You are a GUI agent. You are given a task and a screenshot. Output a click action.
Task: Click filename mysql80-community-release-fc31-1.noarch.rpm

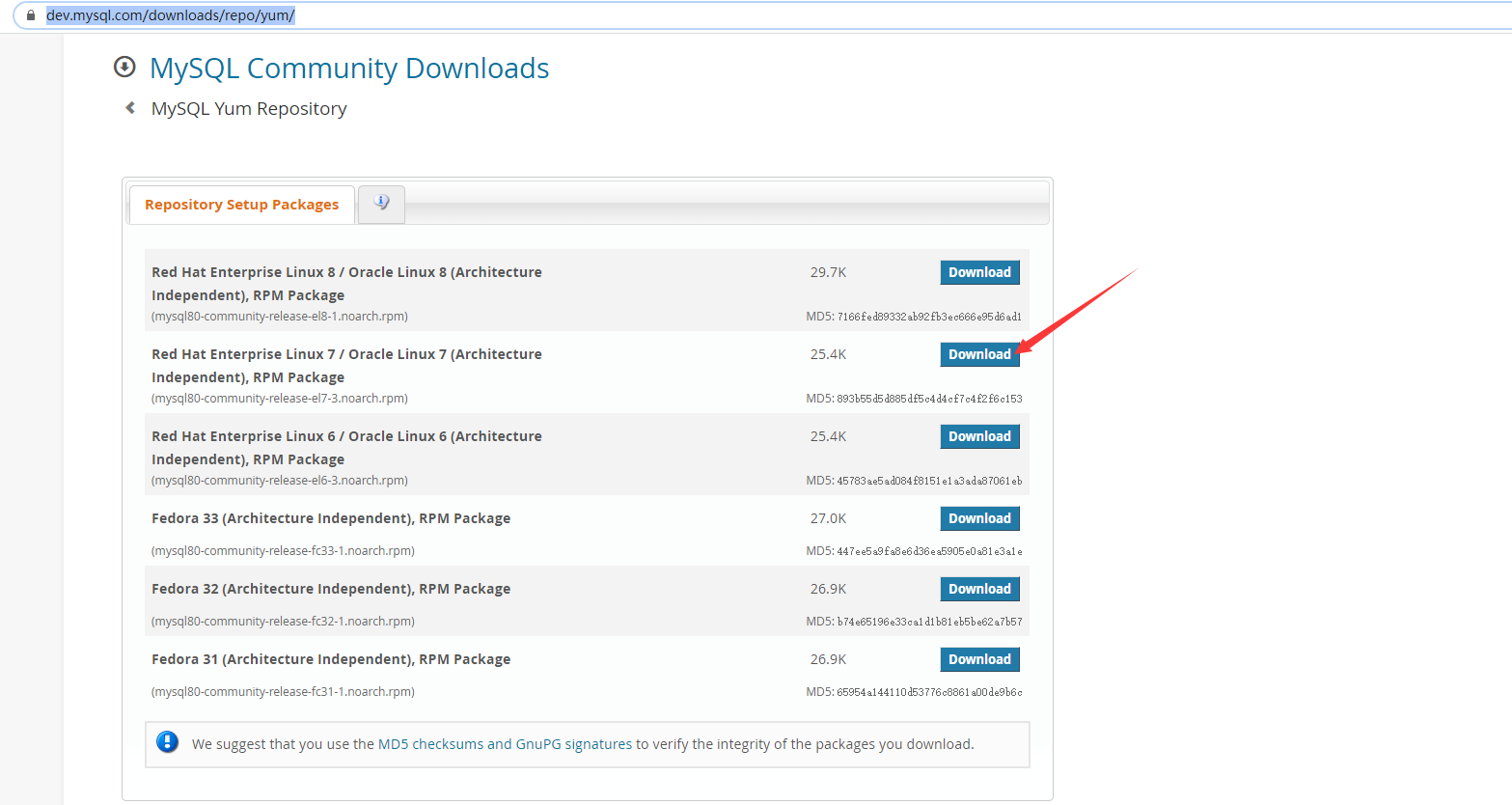click(283, 692)
